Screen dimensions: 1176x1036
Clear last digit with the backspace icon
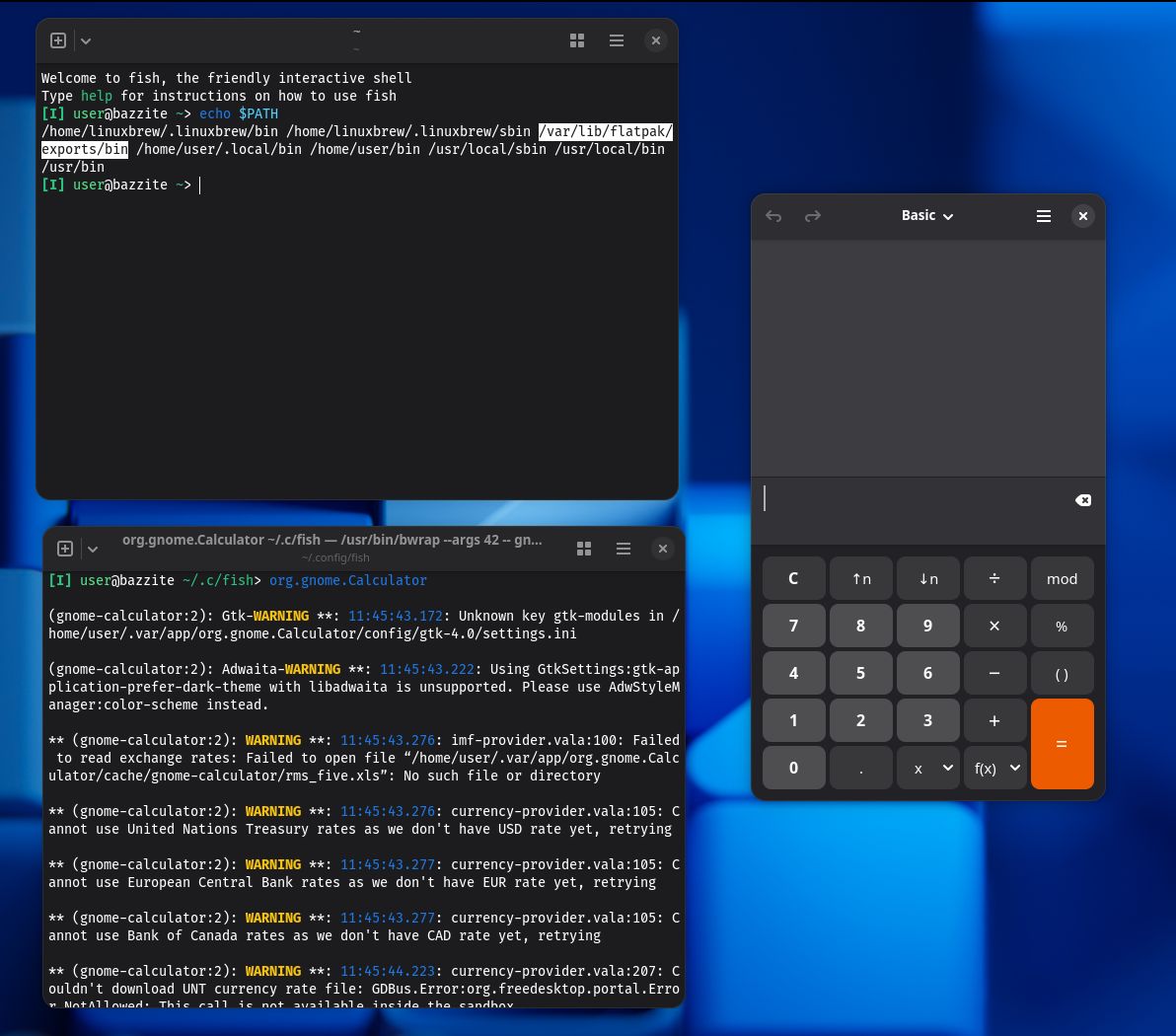[x=1082, y=500]
